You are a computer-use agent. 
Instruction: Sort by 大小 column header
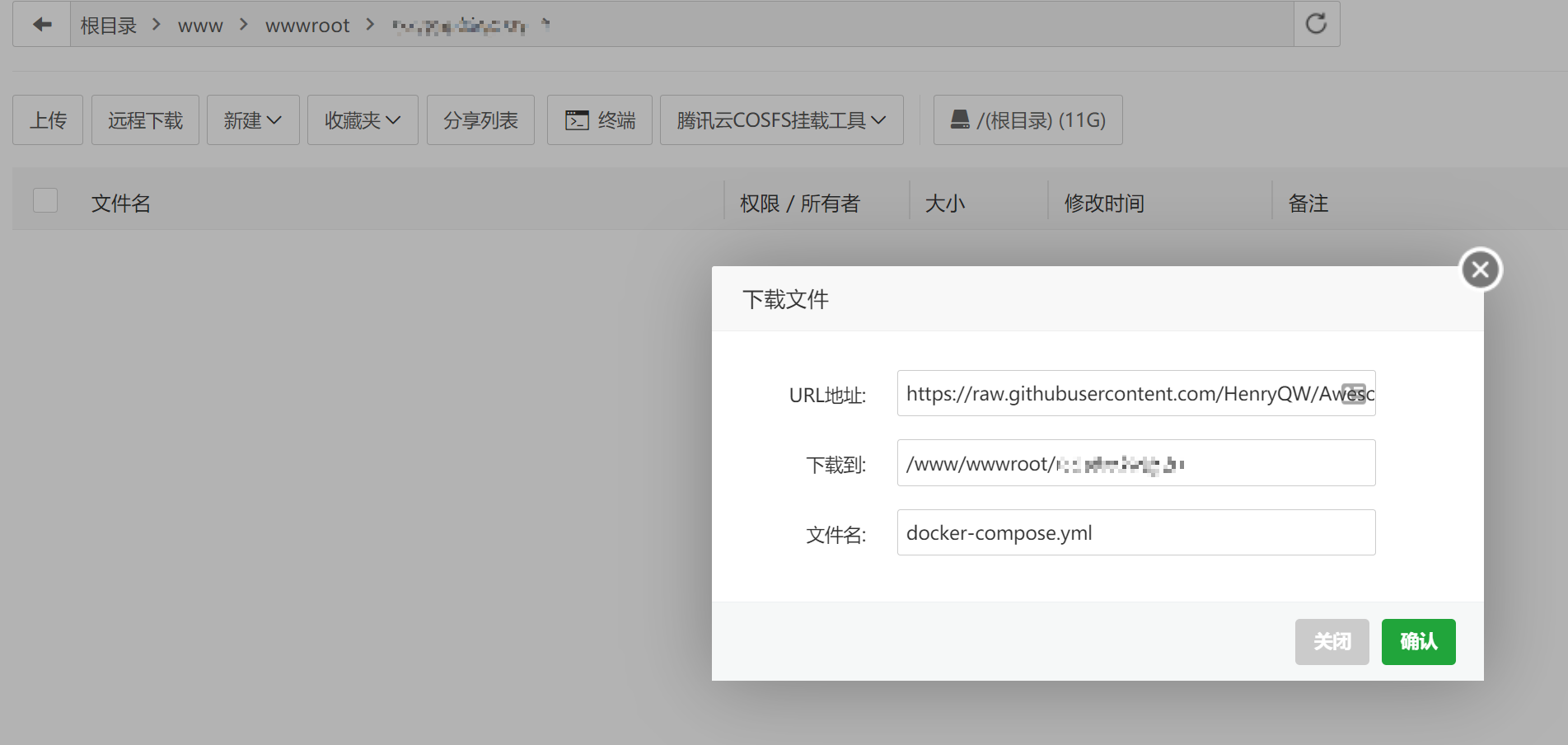point(944,203)
